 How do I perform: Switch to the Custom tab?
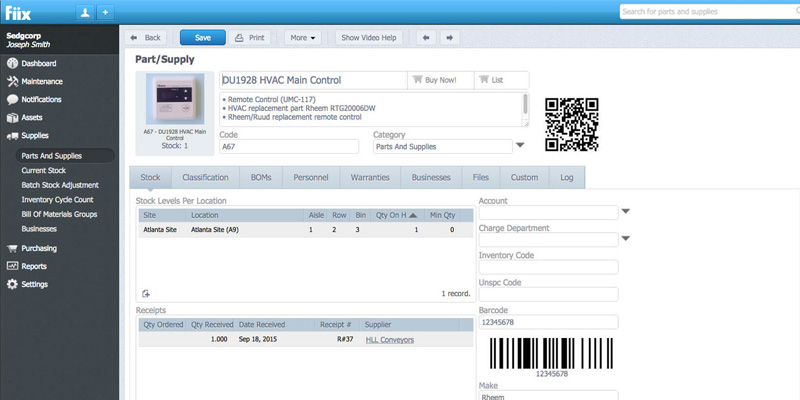pyautogui.click(x=524, y=178)
